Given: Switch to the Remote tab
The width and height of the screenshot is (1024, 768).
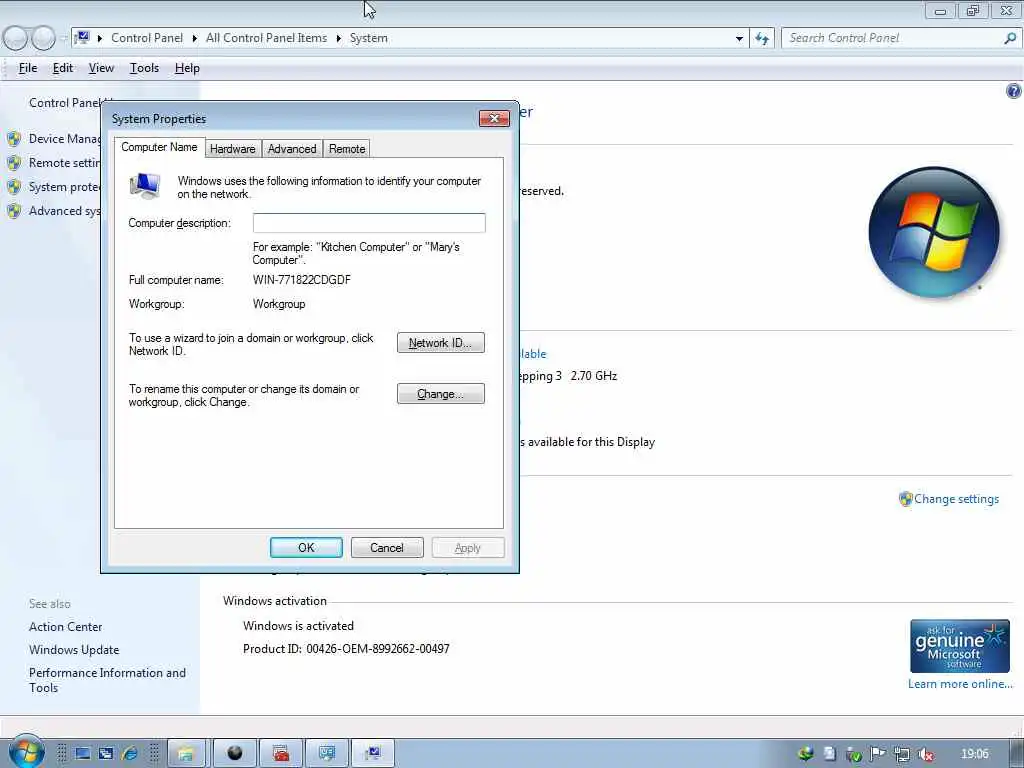Looking at the screenshot, I should (347, 149).
